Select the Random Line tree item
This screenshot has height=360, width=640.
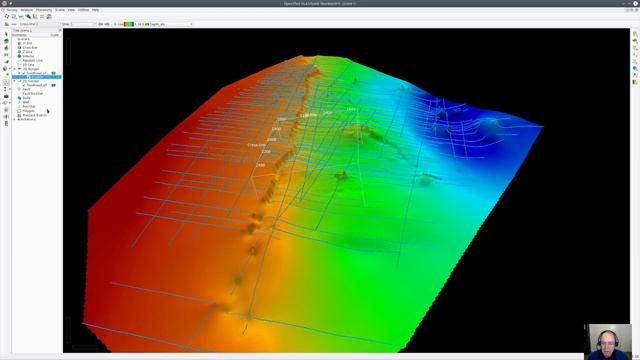(32, 60)
